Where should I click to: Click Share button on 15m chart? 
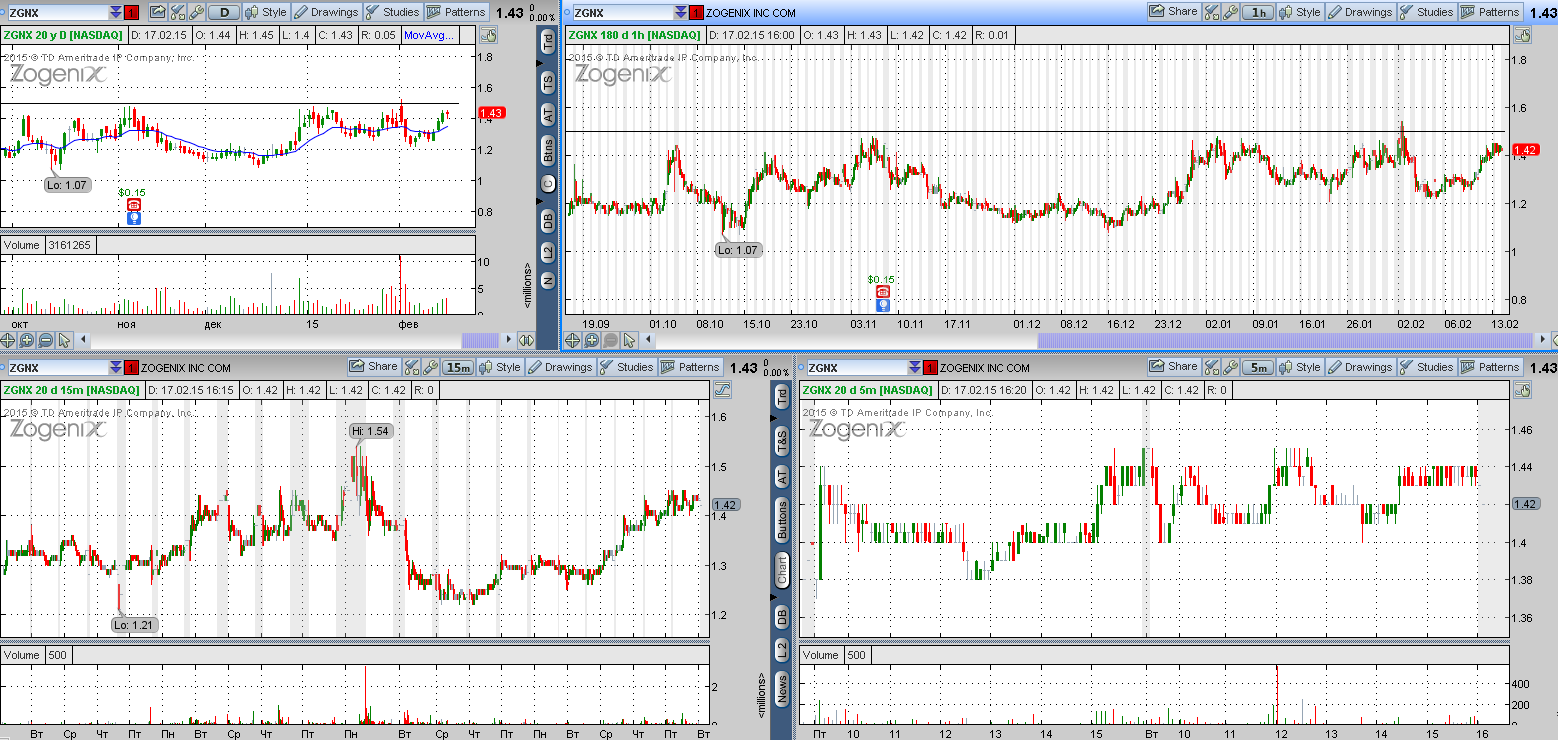pos(373,367)
